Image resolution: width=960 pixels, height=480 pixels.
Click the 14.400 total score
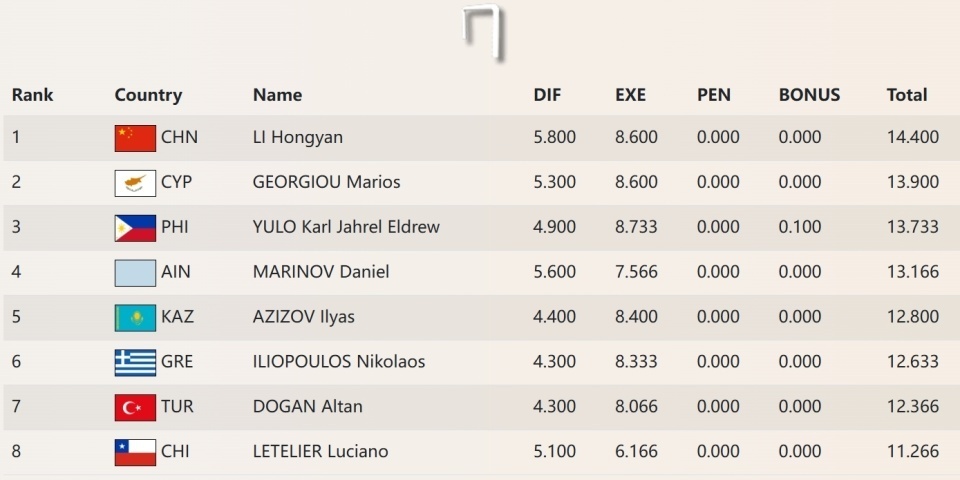point(913,137)
